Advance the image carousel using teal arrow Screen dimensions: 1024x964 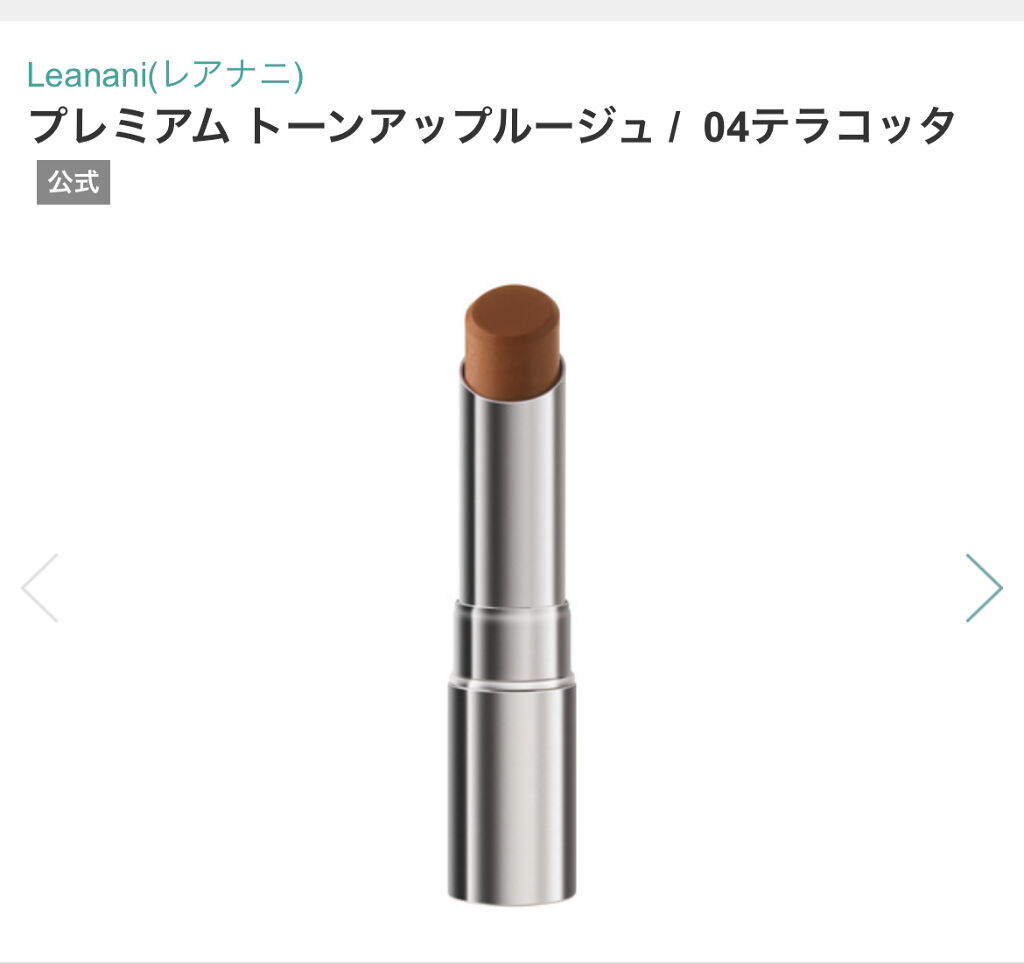[984, 588]
